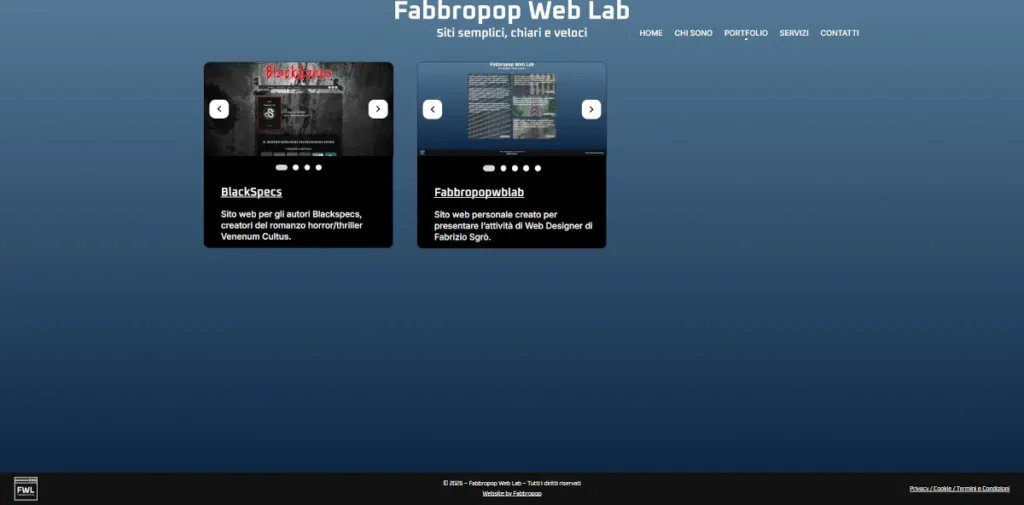Select fourth slide dot on Fabbropopwblab carousel
This screenshot has width=1024, height=505.
tap(526, 168)
